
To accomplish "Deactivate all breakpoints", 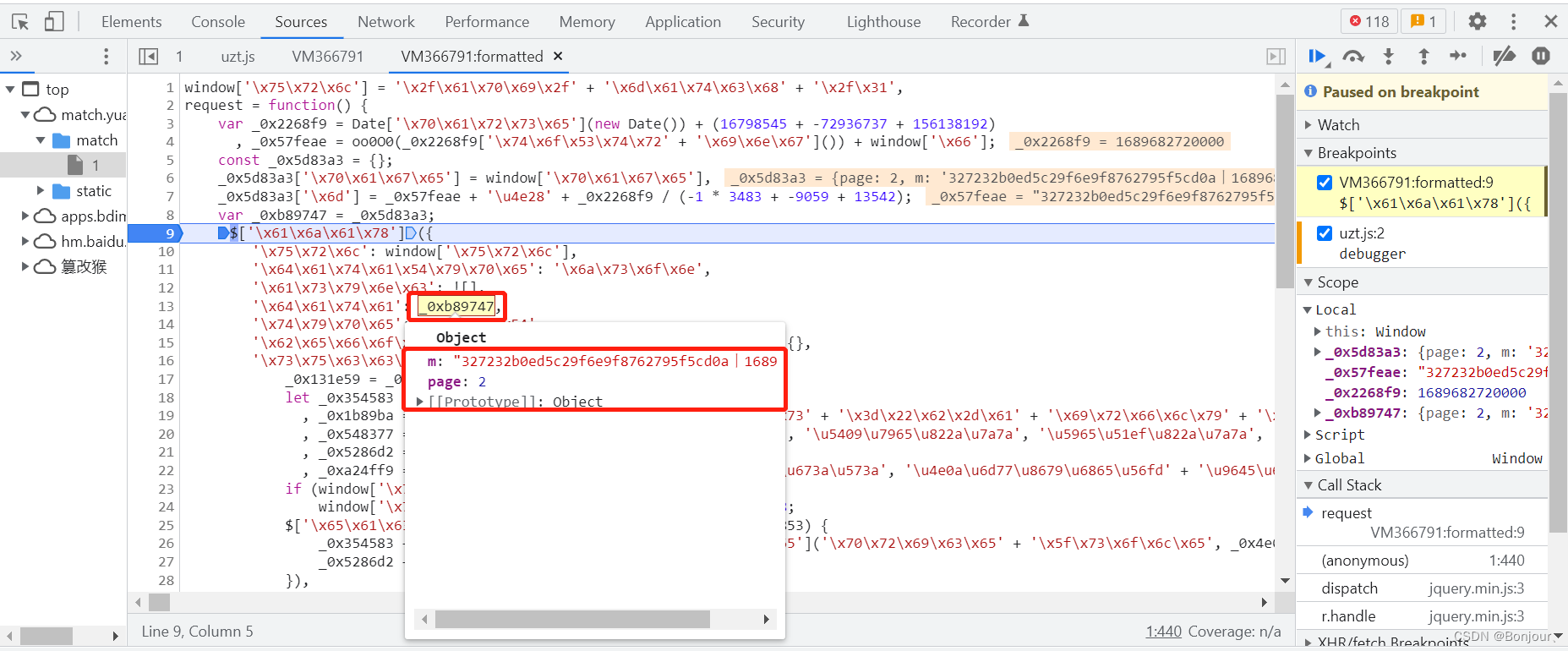I will pos(1504,57).
